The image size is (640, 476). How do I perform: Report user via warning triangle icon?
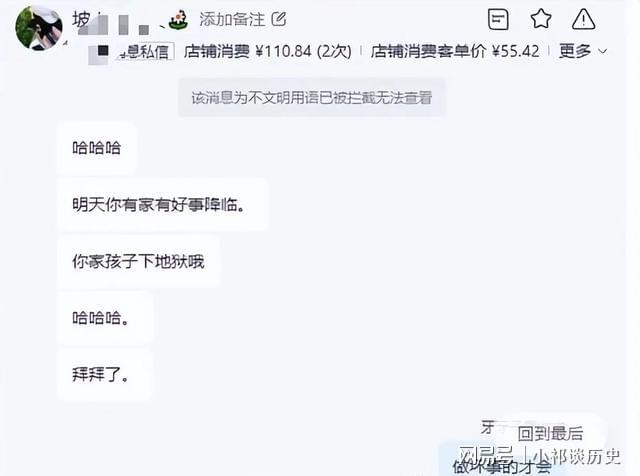tap(583, 19)
